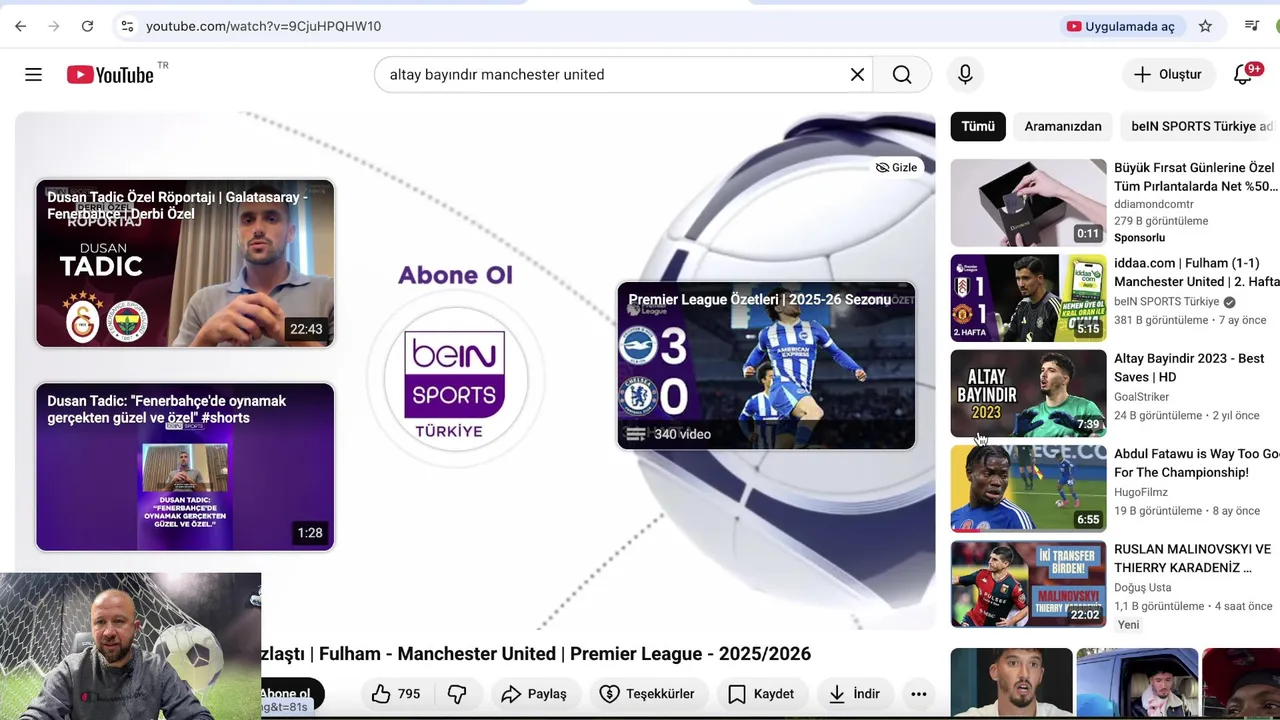Click 'Abone ol' subscribe button under video
Image resolution: width=1280 pixels, height=720 pixels.
tap(292, 693)
